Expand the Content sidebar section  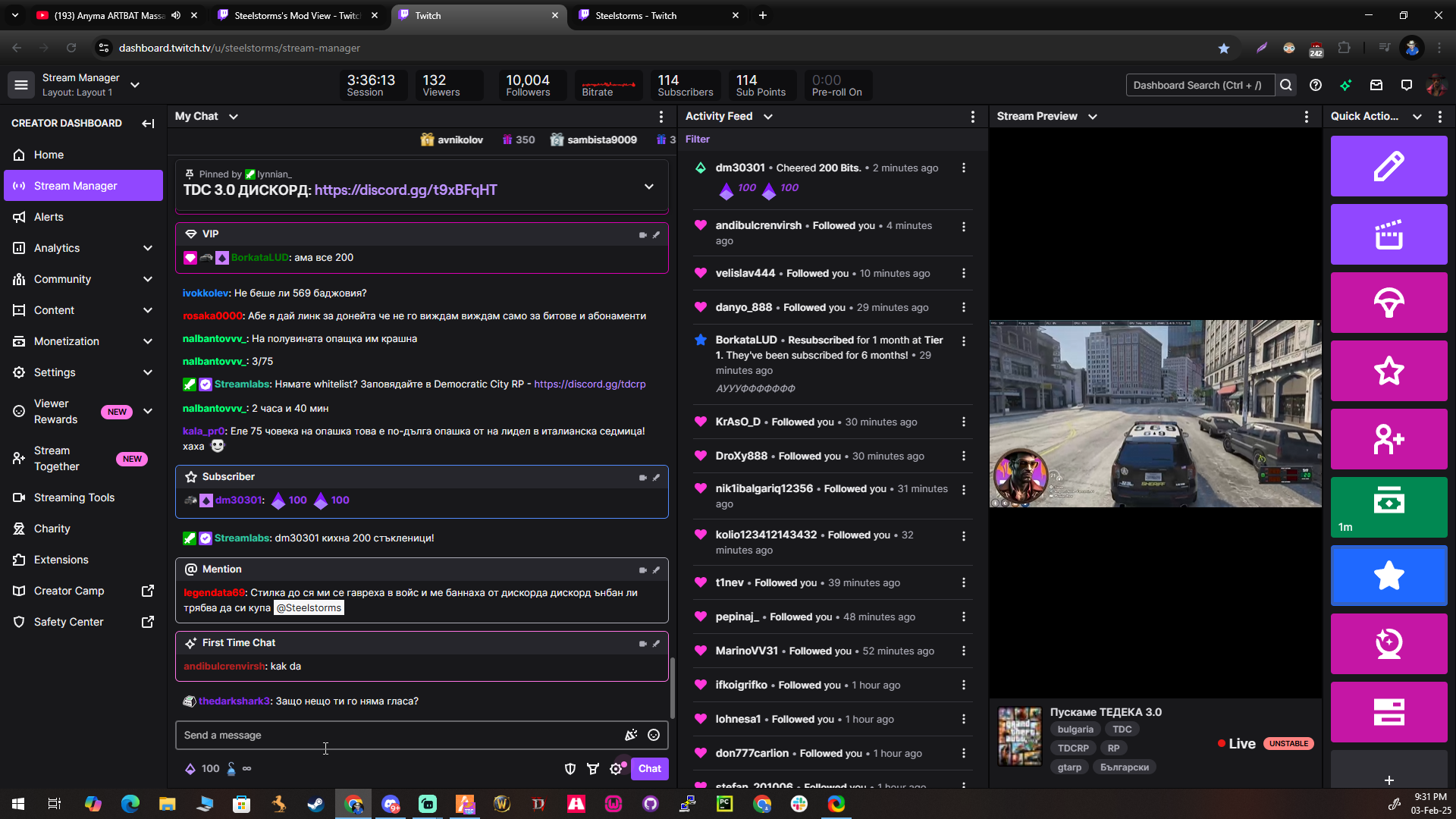coord(148,310)
